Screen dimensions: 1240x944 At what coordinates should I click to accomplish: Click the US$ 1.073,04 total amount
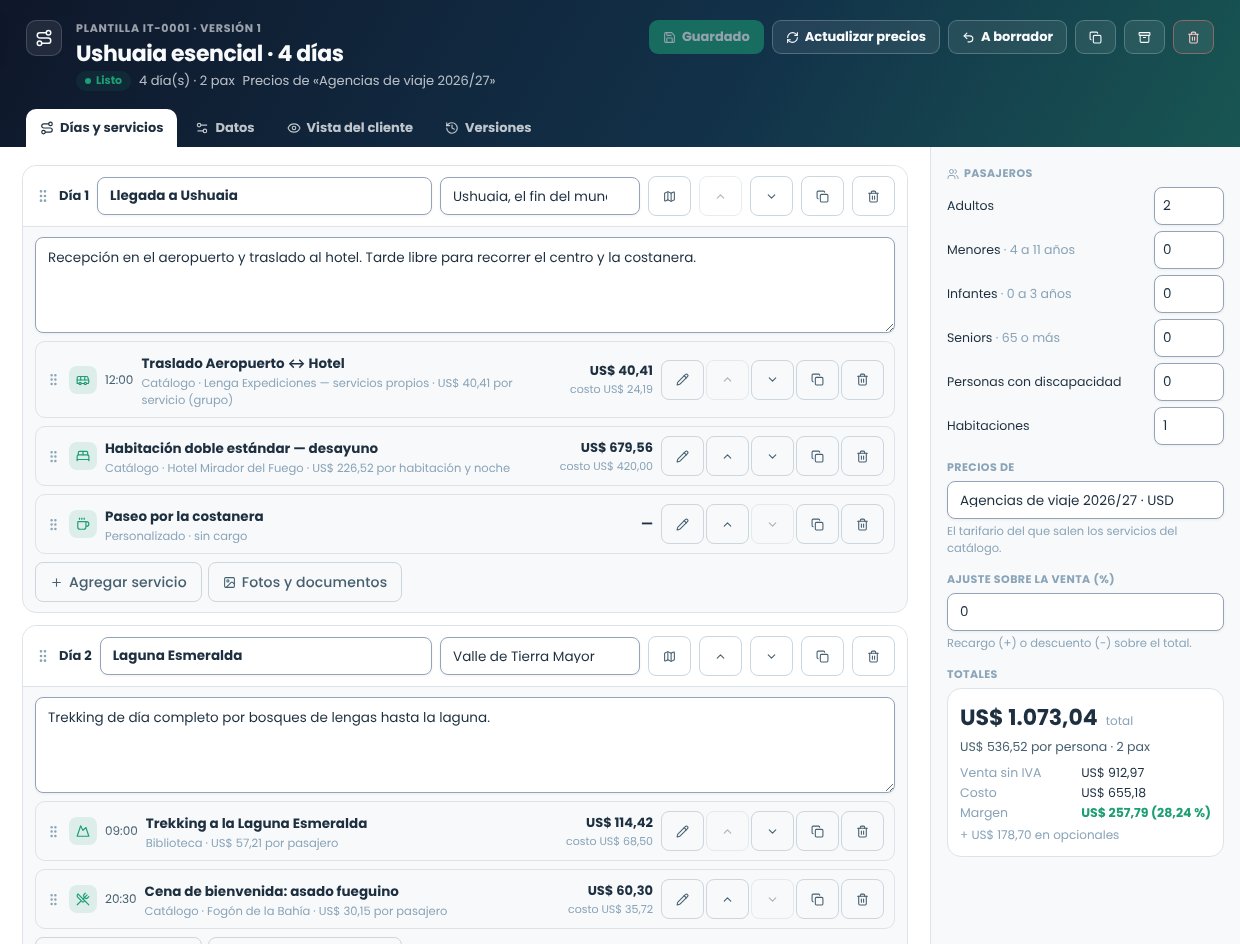click(1028, 717)
